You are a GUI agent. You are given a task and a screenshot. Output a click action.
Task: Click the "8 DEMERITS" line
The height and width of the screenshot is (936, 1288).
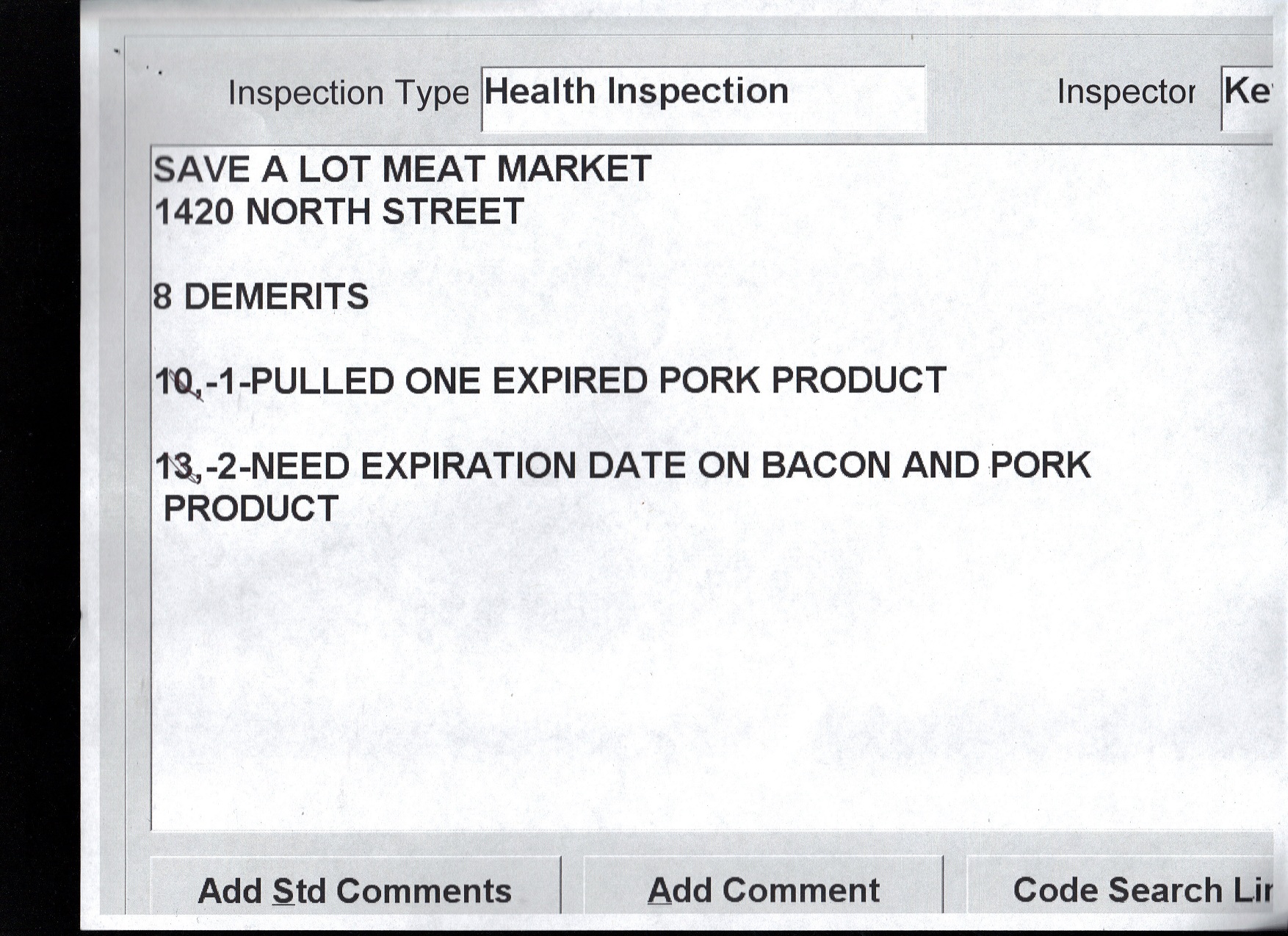[x=261, y=297]
